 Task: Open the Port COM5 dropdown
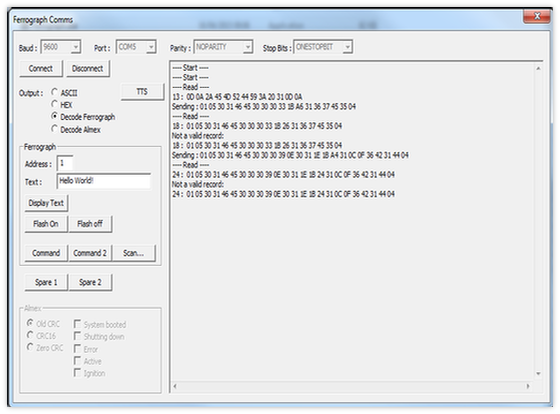(136, 47)
